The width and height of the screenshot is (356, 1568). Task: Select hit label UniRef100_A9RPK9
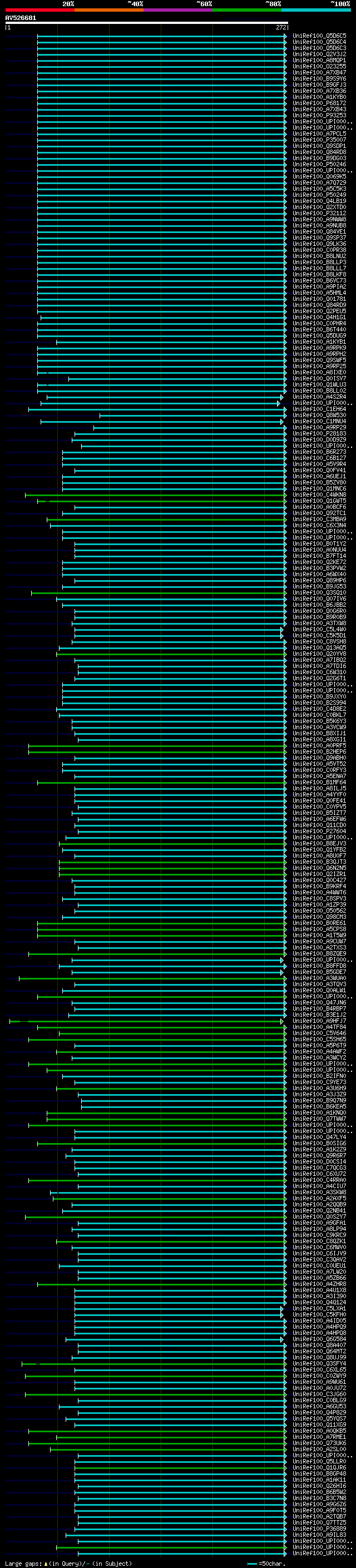click(319, 348)
